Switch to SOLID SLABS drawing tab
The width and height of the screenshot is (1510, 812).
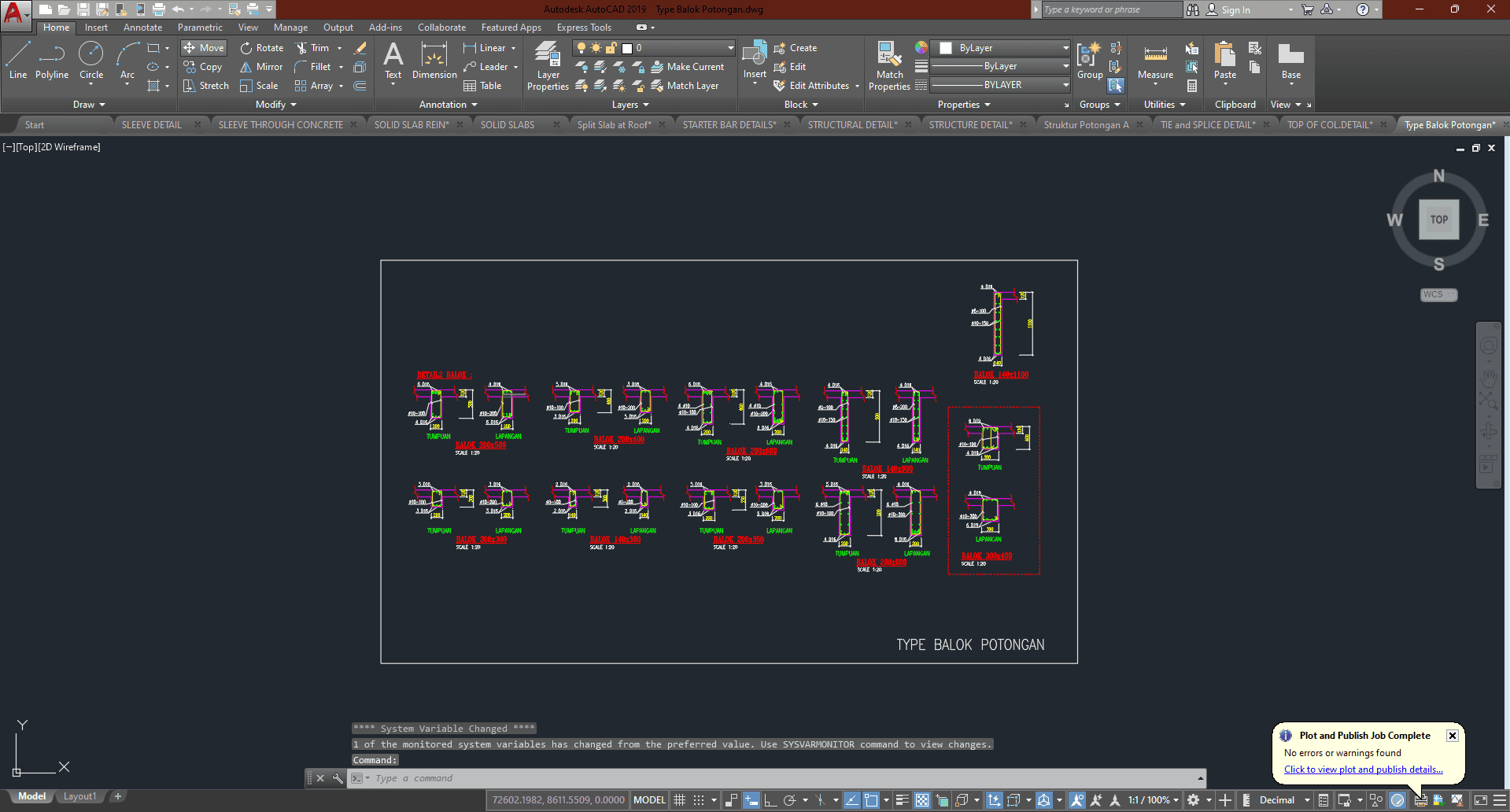[x=508, y=125]
